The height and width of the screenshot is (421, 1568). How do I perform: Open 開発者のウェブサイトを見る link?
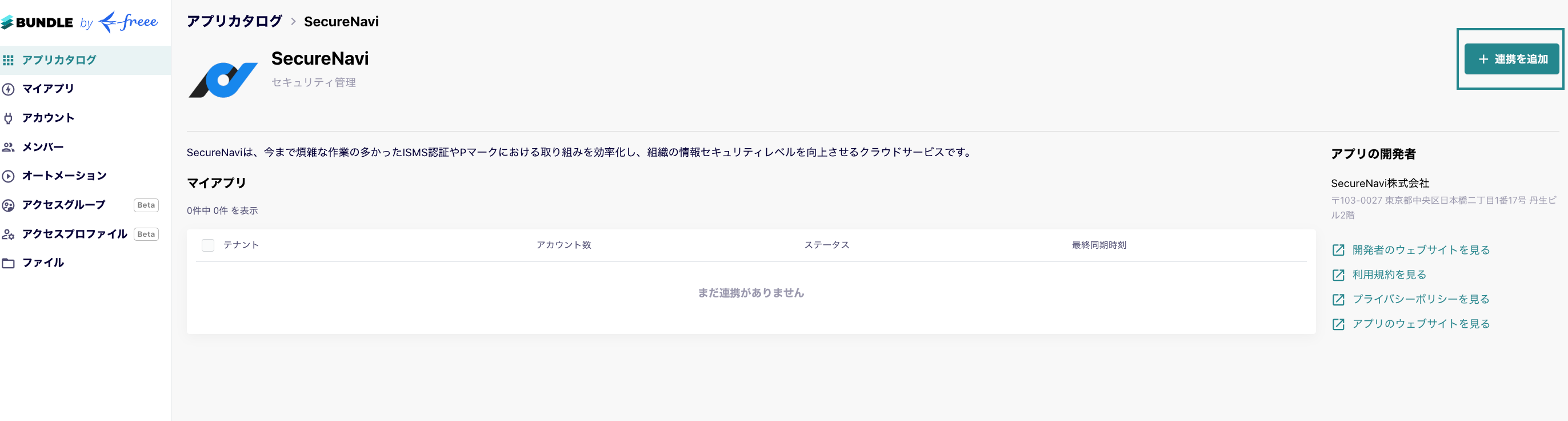(x=1421, y=250)
